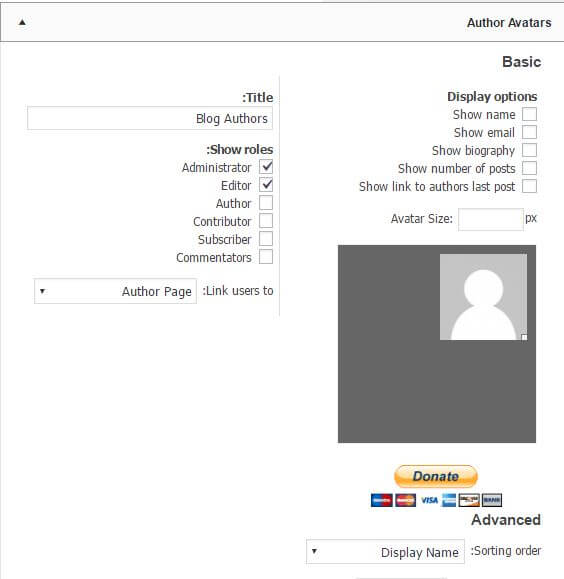Click the Discover card icon
Viewport: 564px width, 579px height.
(x=469, y=500)
